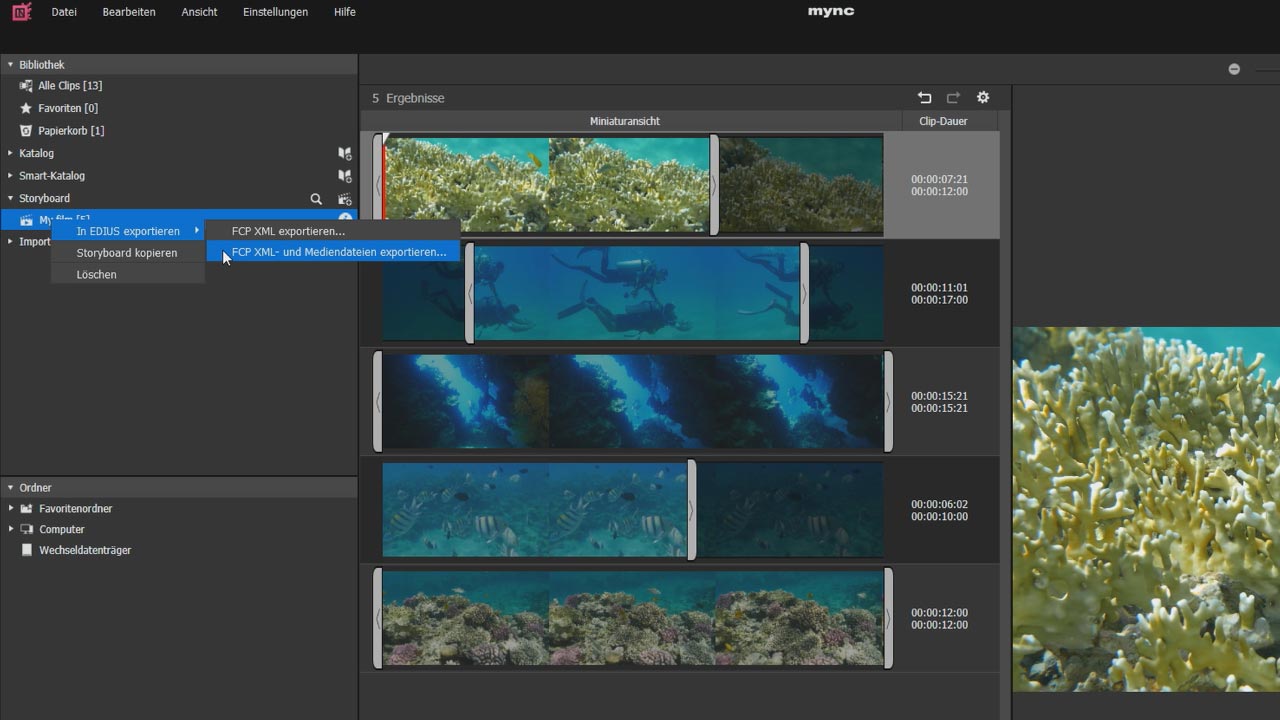Click the Clip-Dauer column header
This screenshot has width=1280, height=720.
(x=942, y=121)
